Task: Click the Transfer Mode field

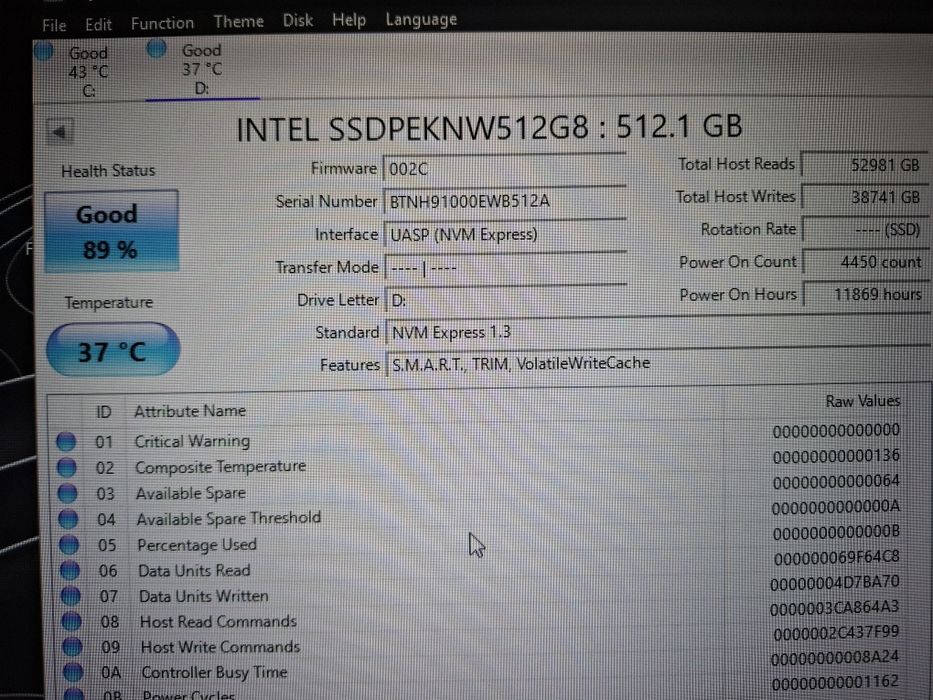Action: 505,268
